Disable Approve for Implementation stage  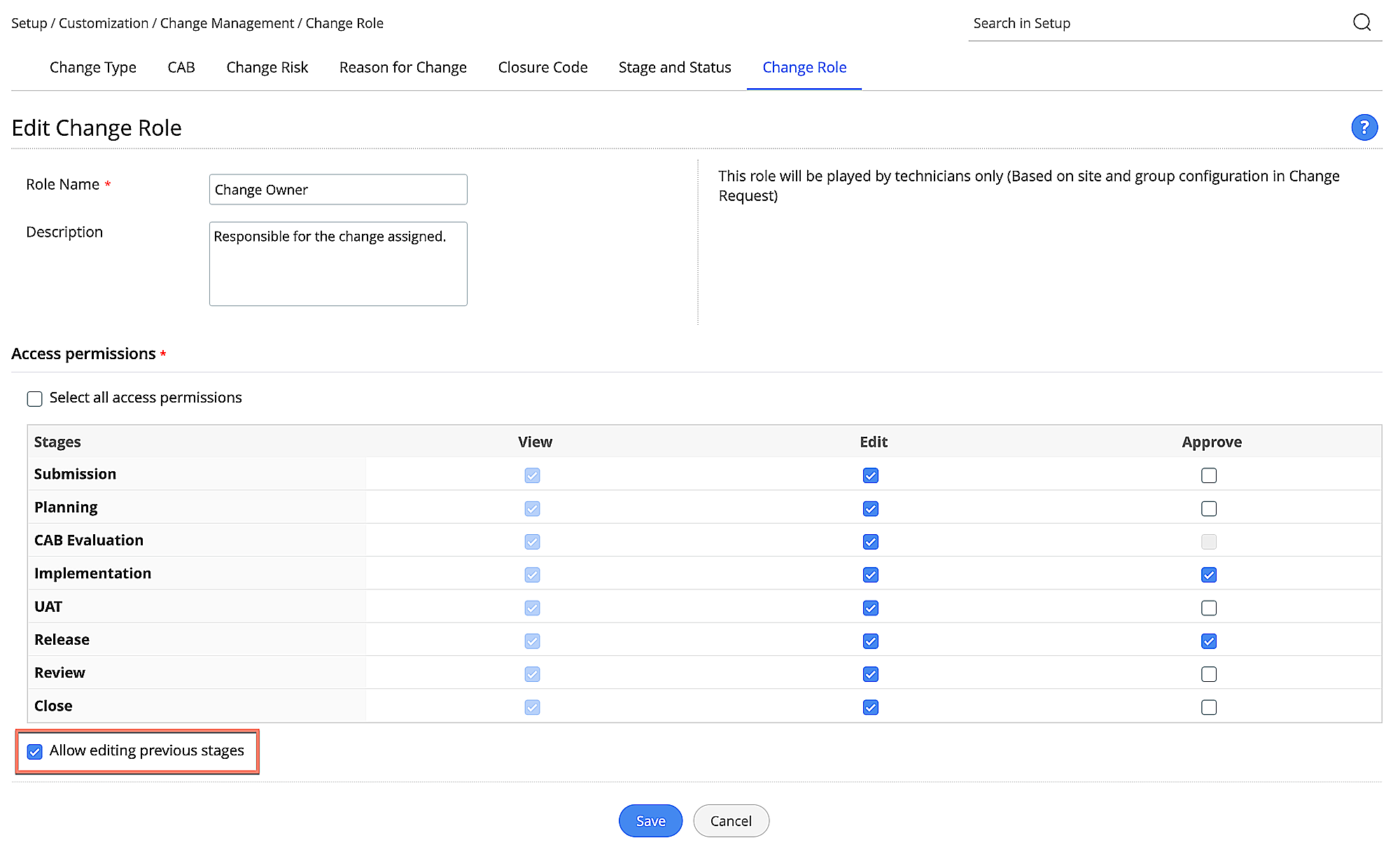[1208, 574]
